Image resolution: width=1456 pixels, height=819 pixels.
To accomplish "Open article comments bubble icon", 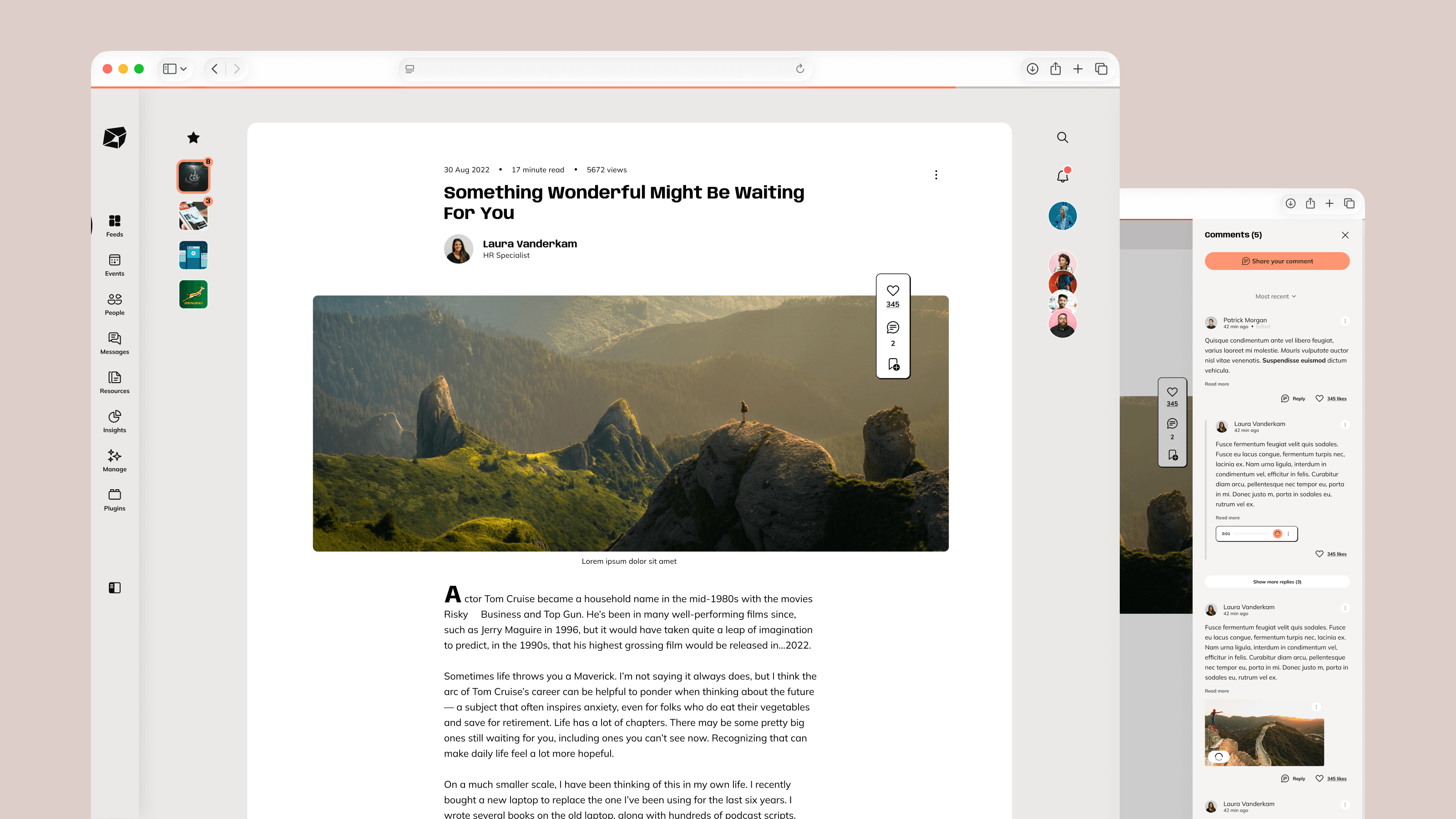I will tap(893, 327).
